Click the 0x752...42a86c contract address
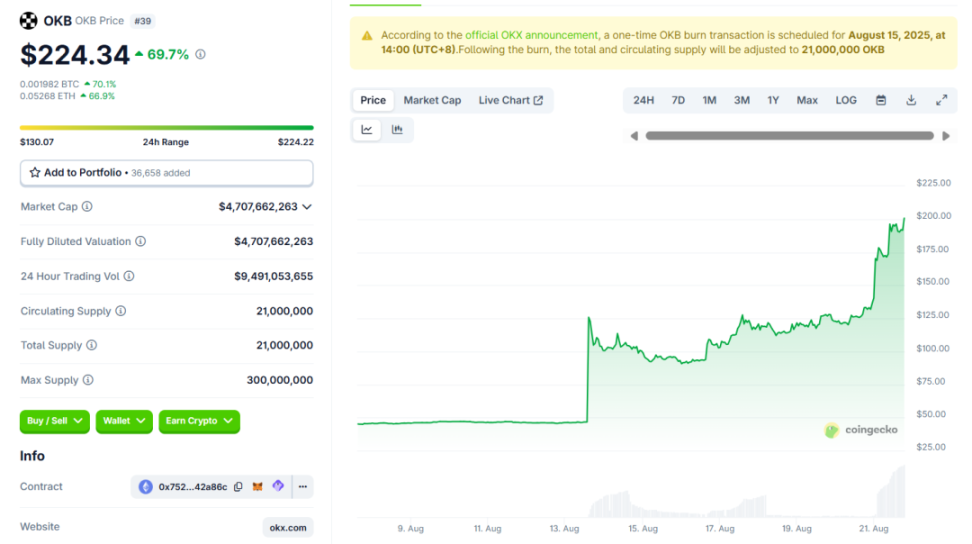This screenshot has width=972, height=544. [x=193, y=487]
